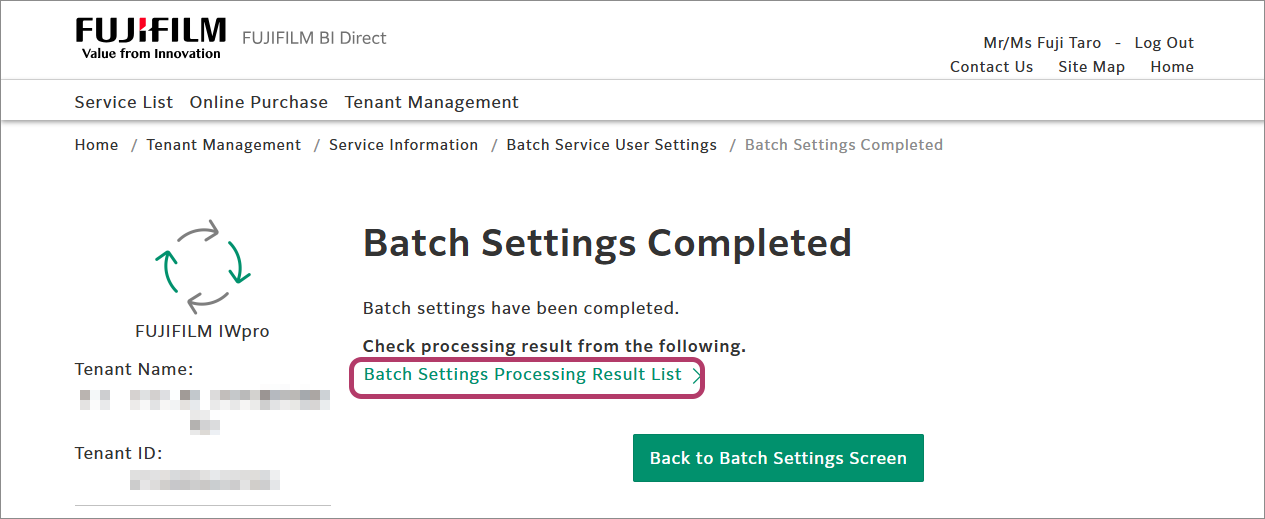Select Tenant Management in navigation bar
Screen dimensions: 1265x519
tap(431, 102)
